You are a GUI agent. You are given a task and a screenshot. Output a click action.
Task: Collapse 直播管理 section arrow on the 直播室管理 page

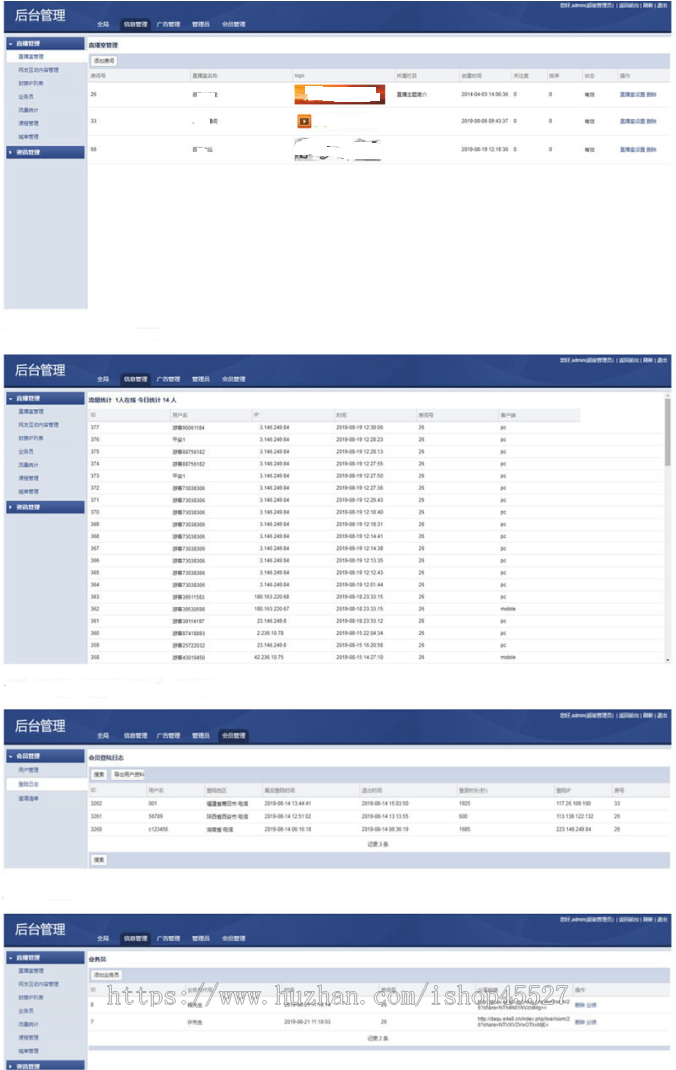[x=11, y=44]
